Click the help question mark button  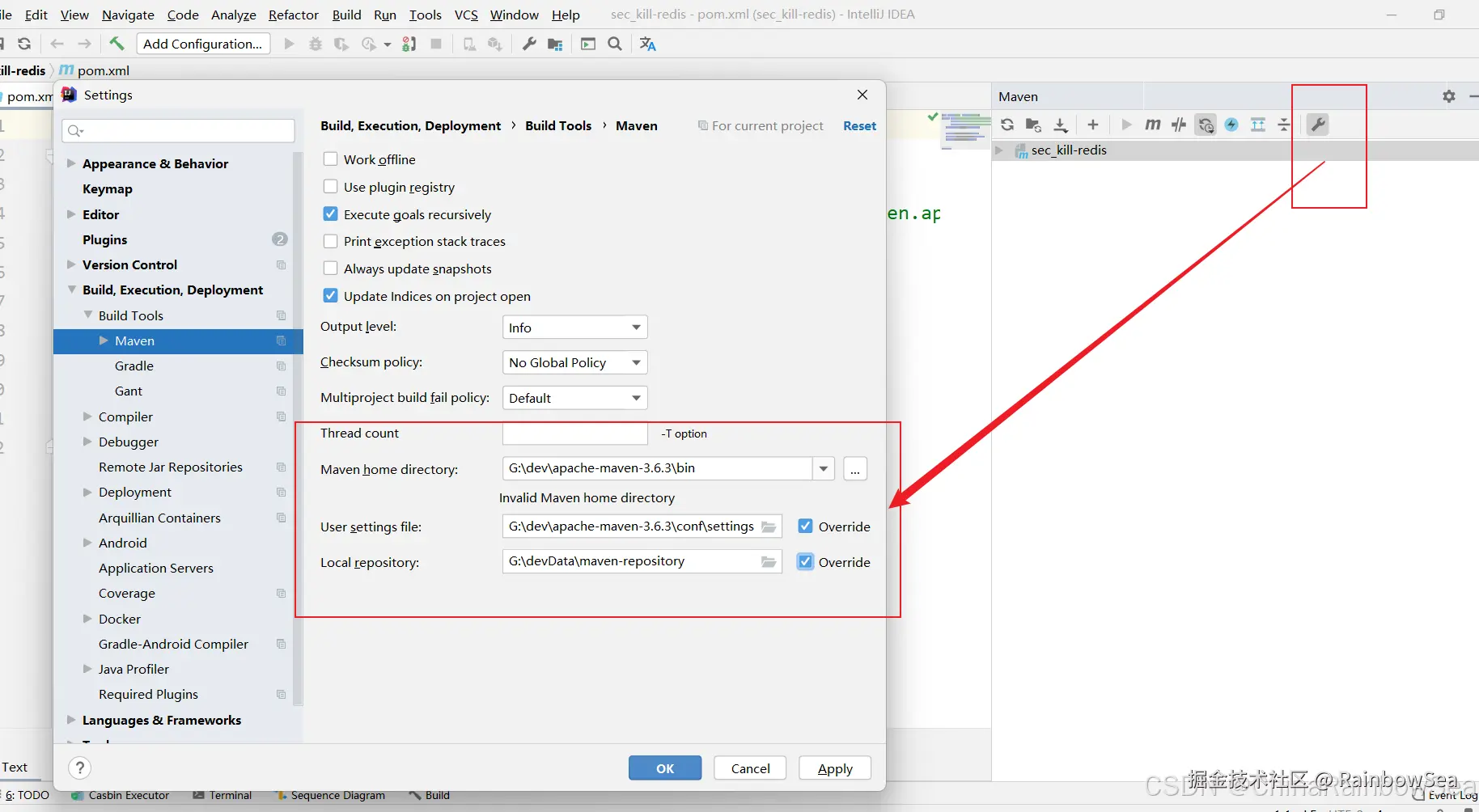[x=79, y=768]
